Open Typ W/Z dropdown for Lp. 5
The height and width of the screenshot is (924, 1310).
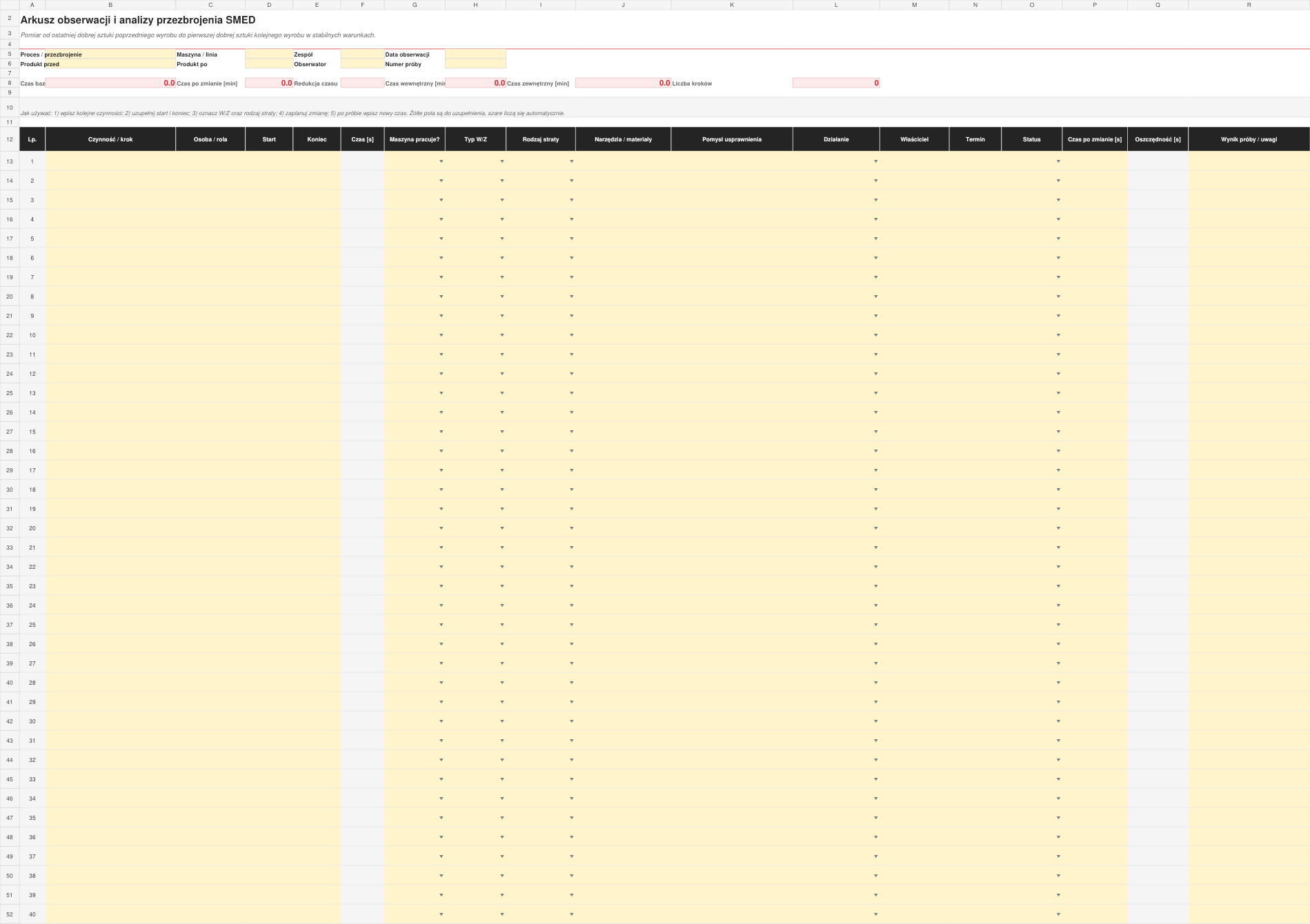click(502, 239)
